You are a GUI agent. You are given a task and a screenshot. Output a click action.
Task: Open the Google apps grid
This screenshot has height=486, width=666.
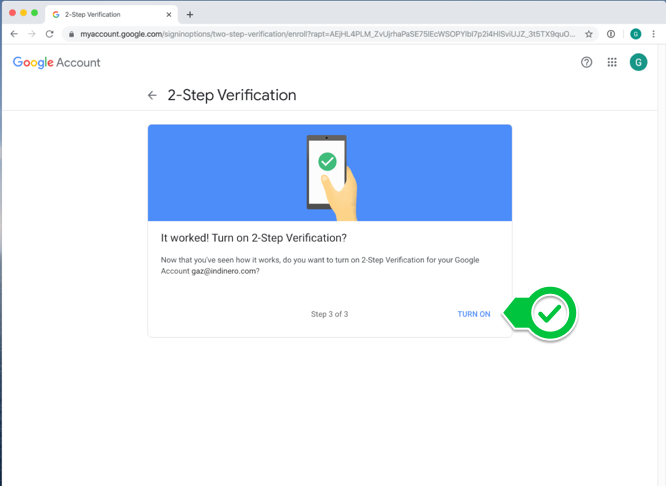coord(612,62)
